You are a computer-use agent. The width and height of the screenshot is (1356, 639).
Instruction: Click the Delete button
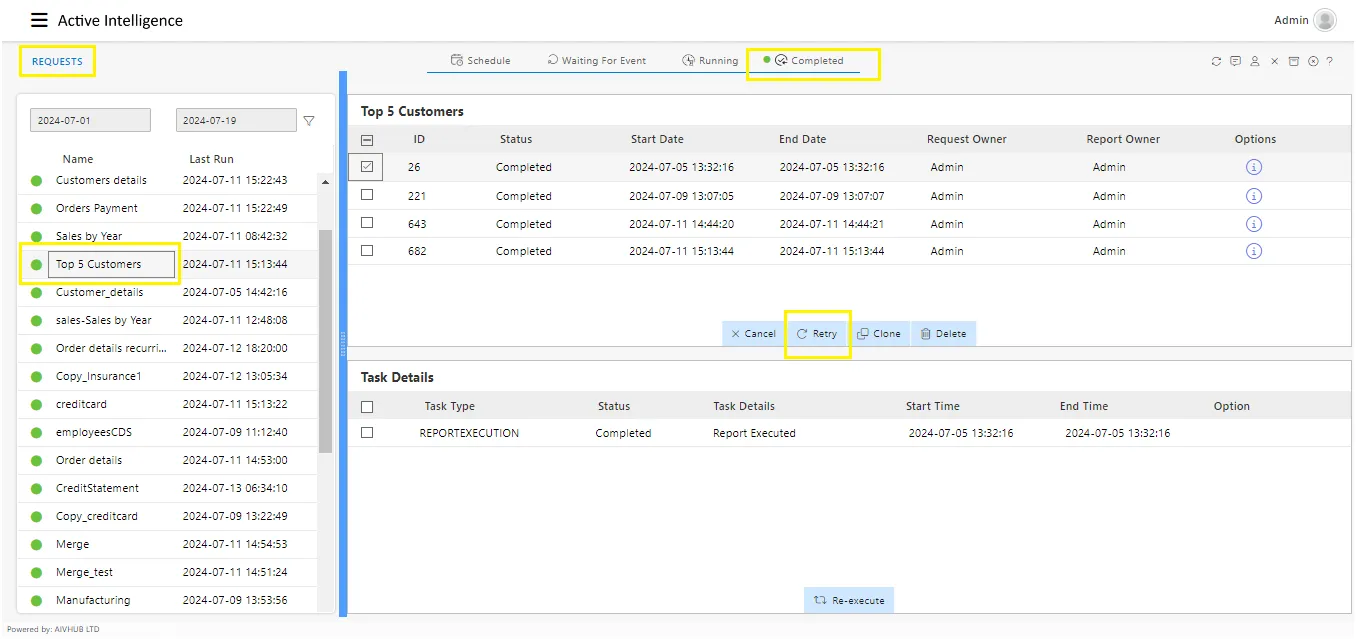(943, 334)
